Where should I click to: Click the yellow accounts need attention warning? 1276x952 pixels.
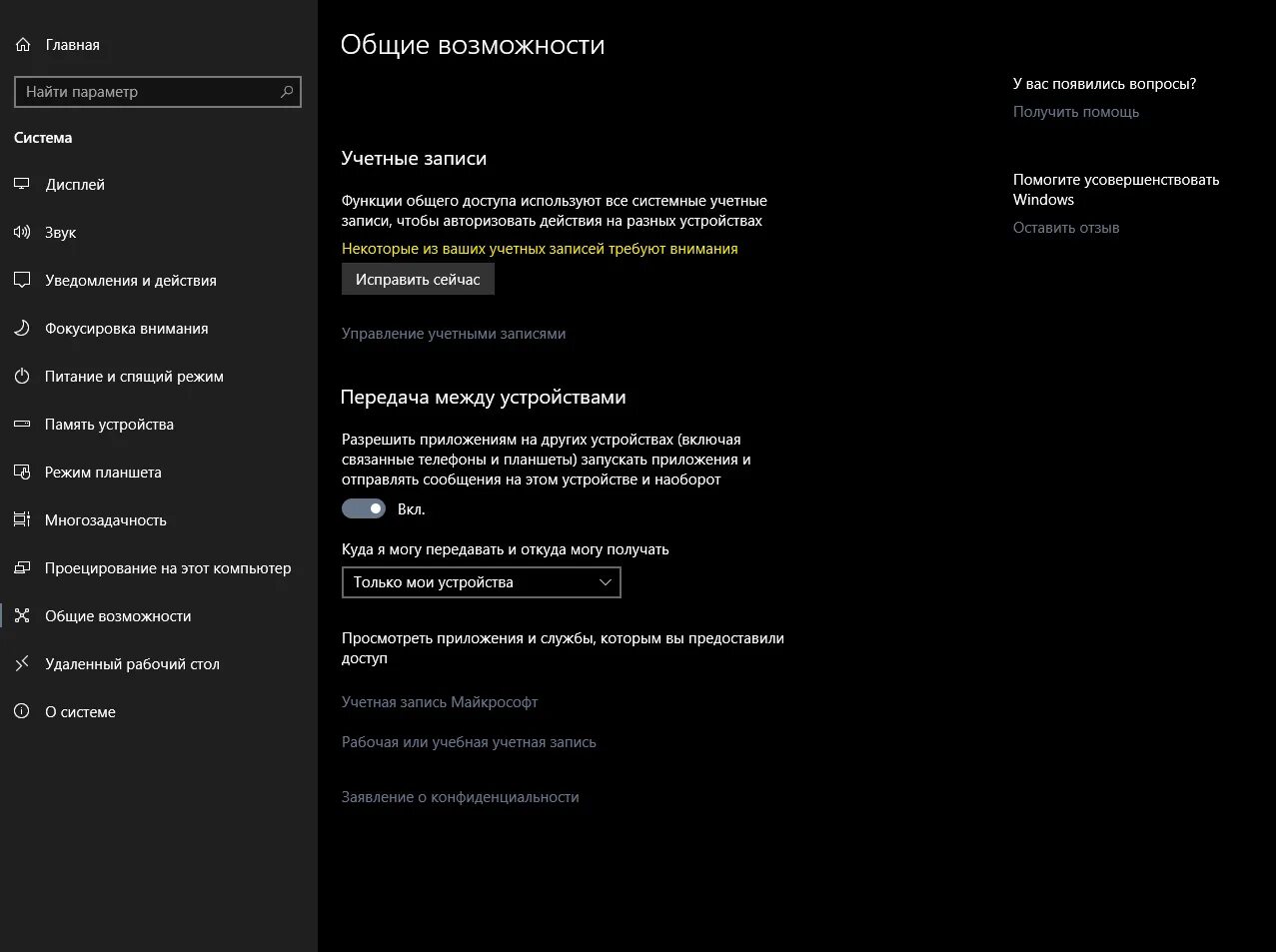tap(540, 249)
